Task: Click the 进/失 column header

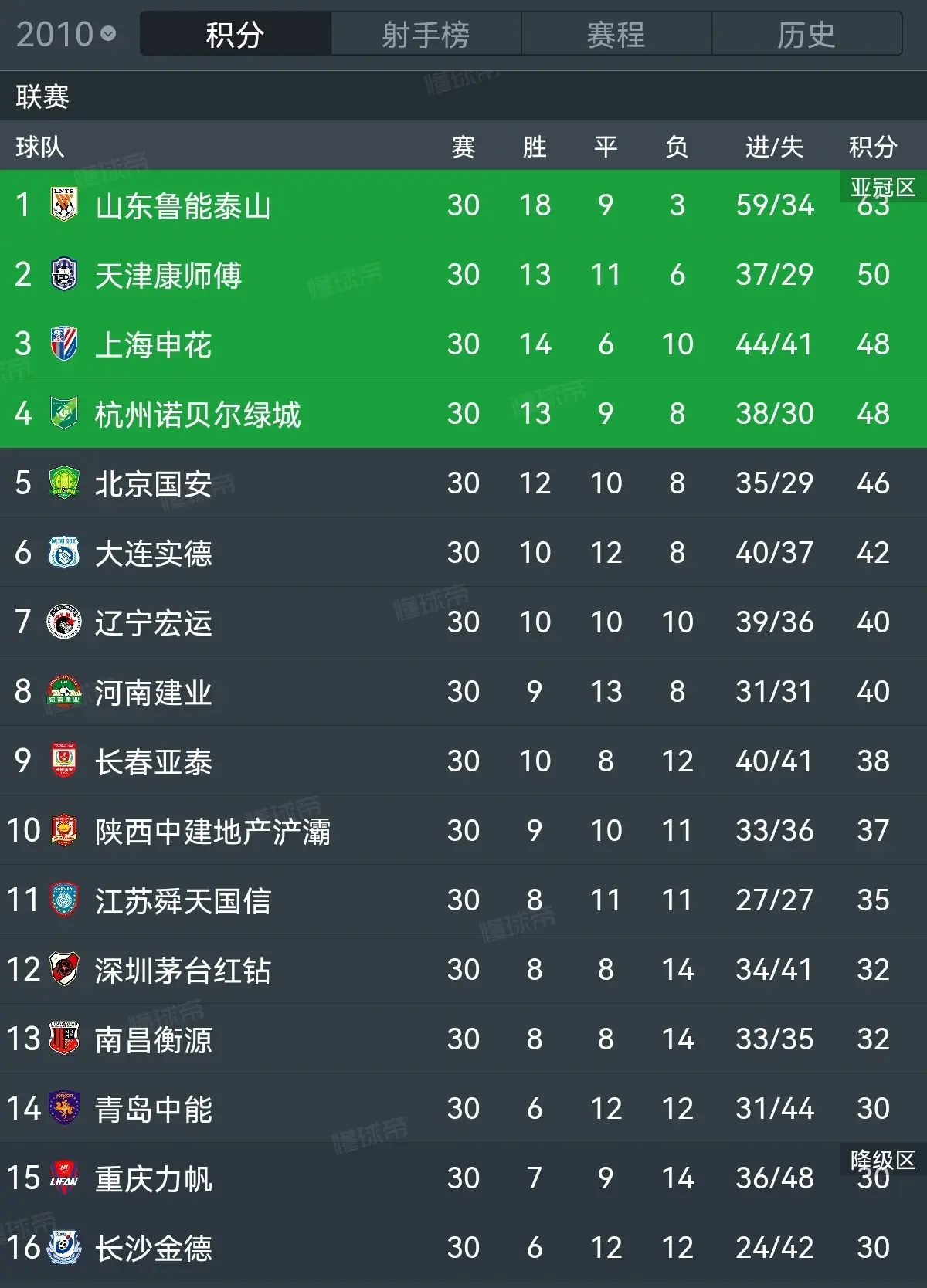Action: click(774, 147)
